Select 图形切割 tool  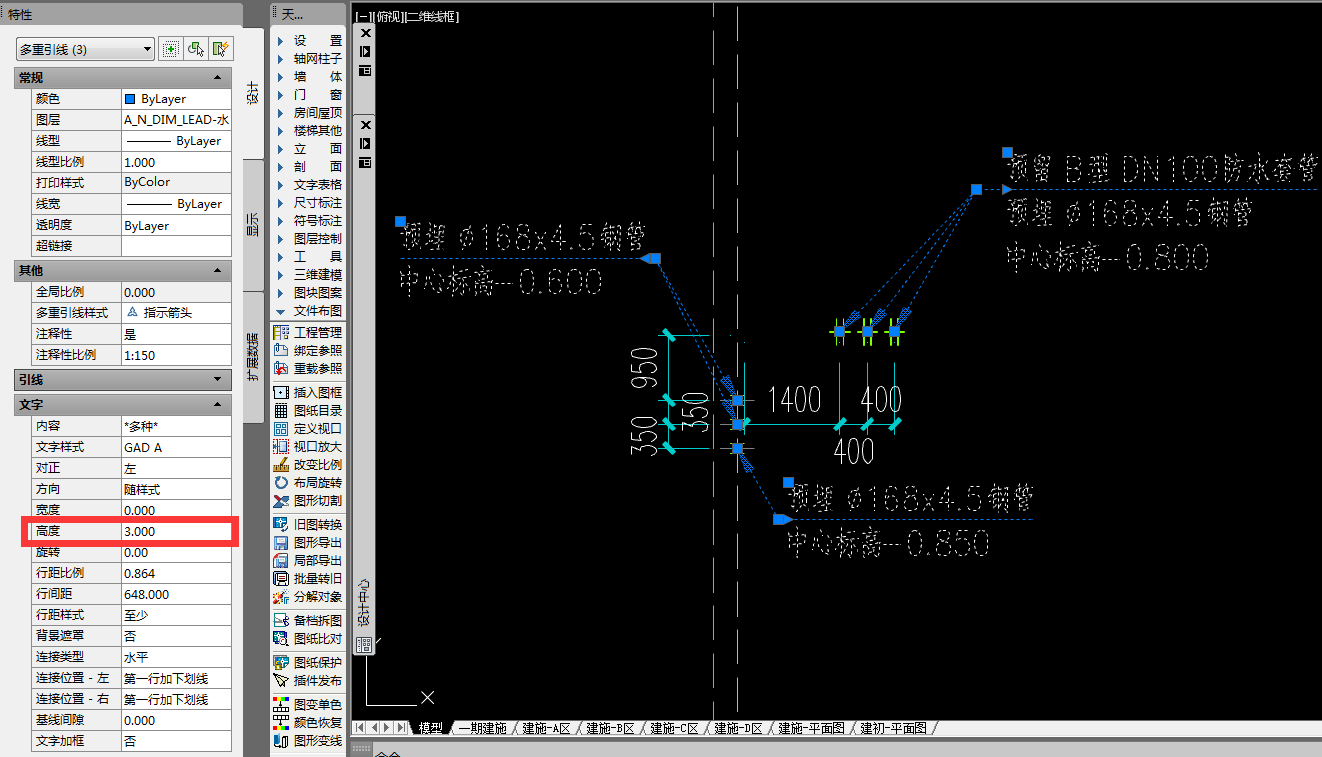[x=308, y=500]
